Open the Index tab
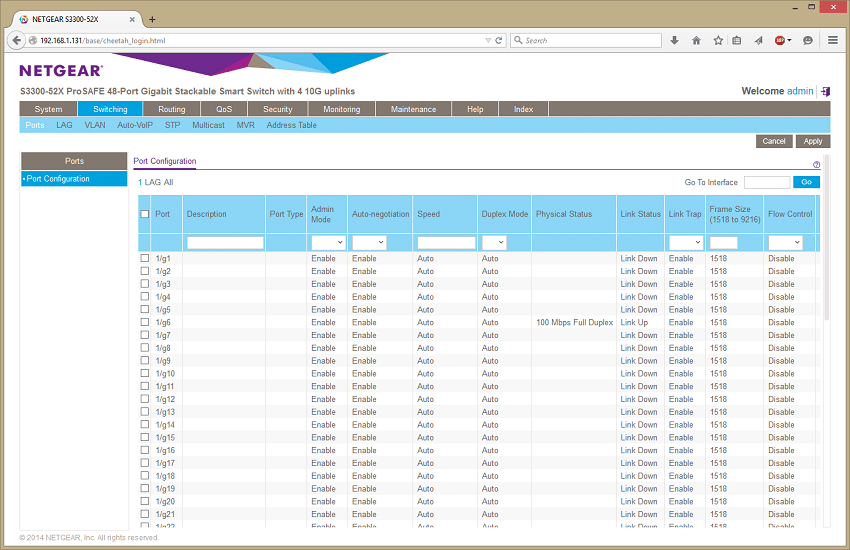 [523, 109]
